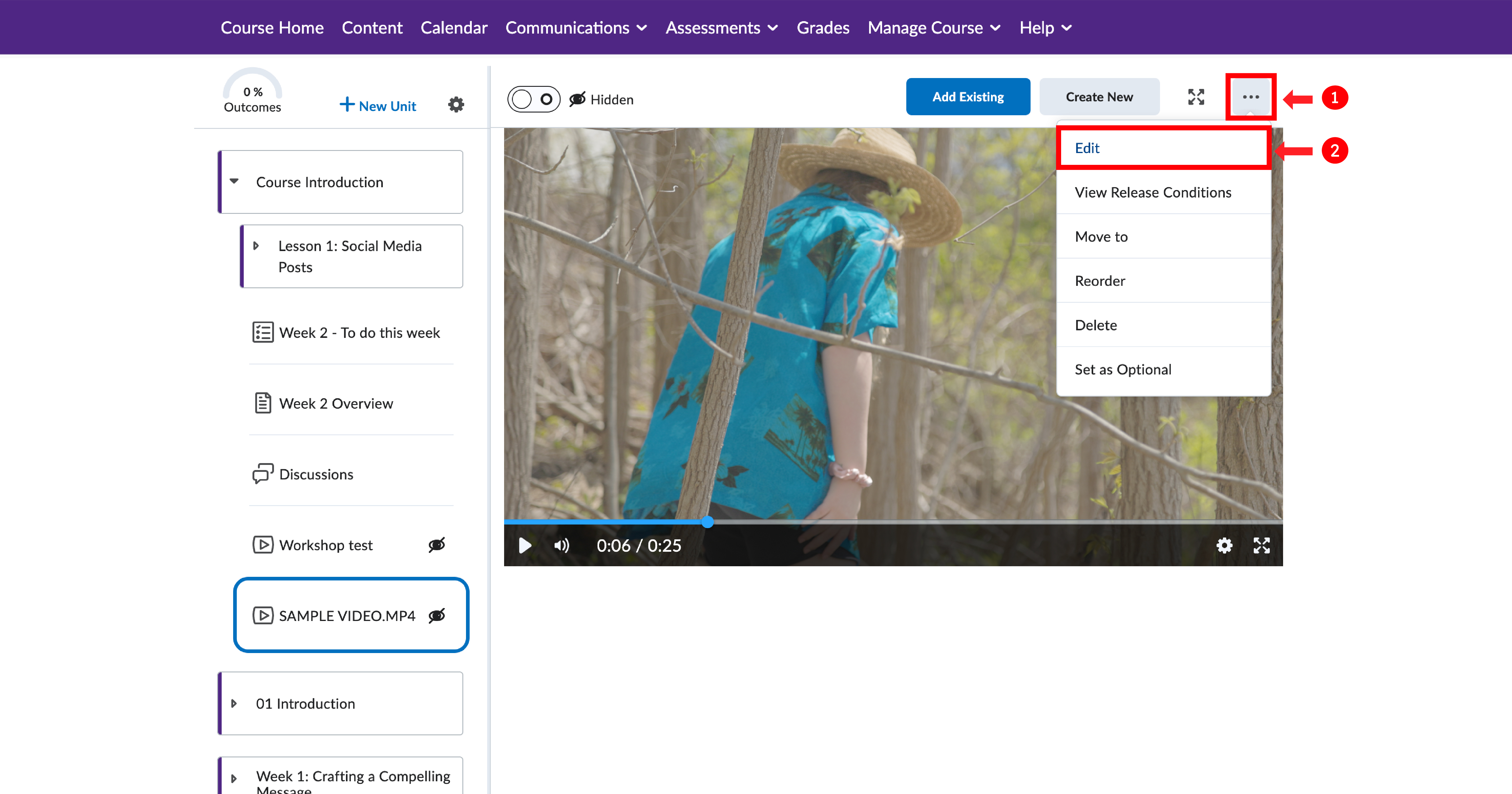Collapse the Course Introduction unit

[234, 181]
